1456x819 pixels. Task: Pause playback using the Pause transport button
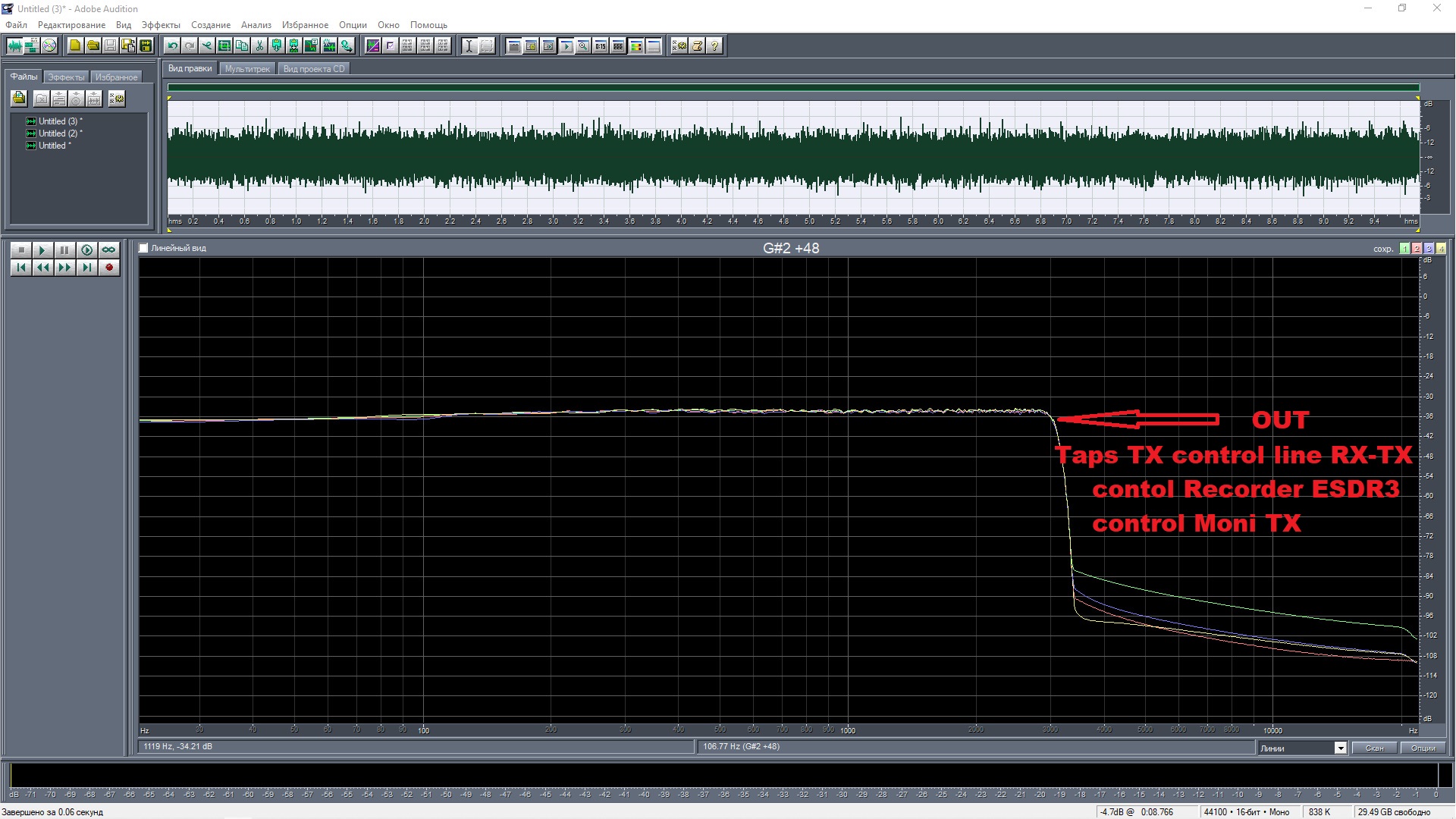(64, 249)
